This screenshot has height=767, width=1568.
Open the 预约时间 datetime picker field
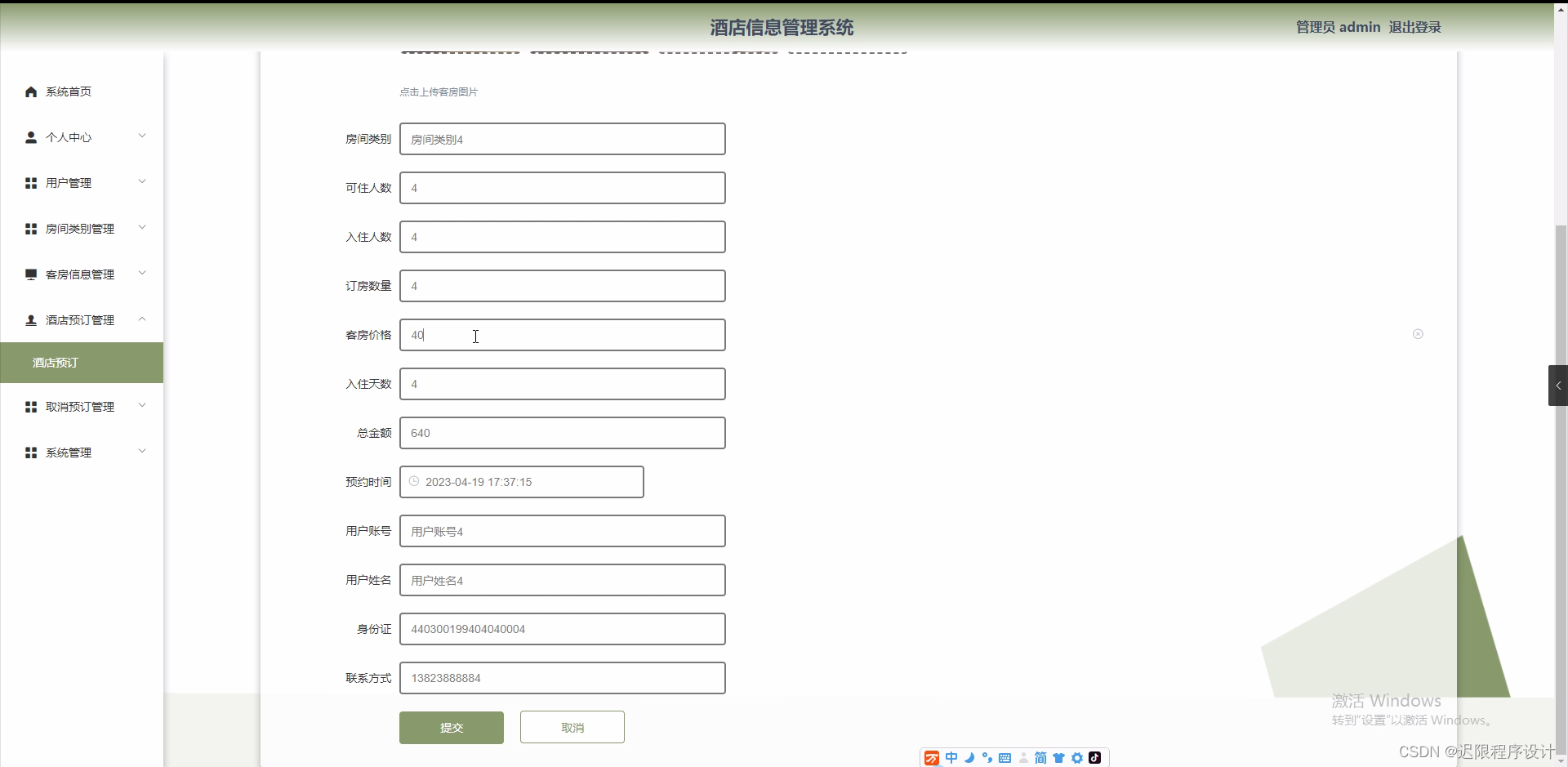point(522,482)
